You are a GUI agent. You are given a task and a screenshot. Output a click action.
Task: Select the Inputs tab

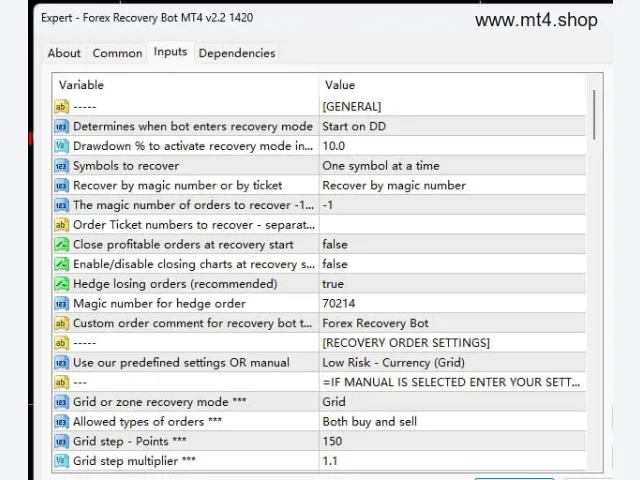[x=170, y=52]
